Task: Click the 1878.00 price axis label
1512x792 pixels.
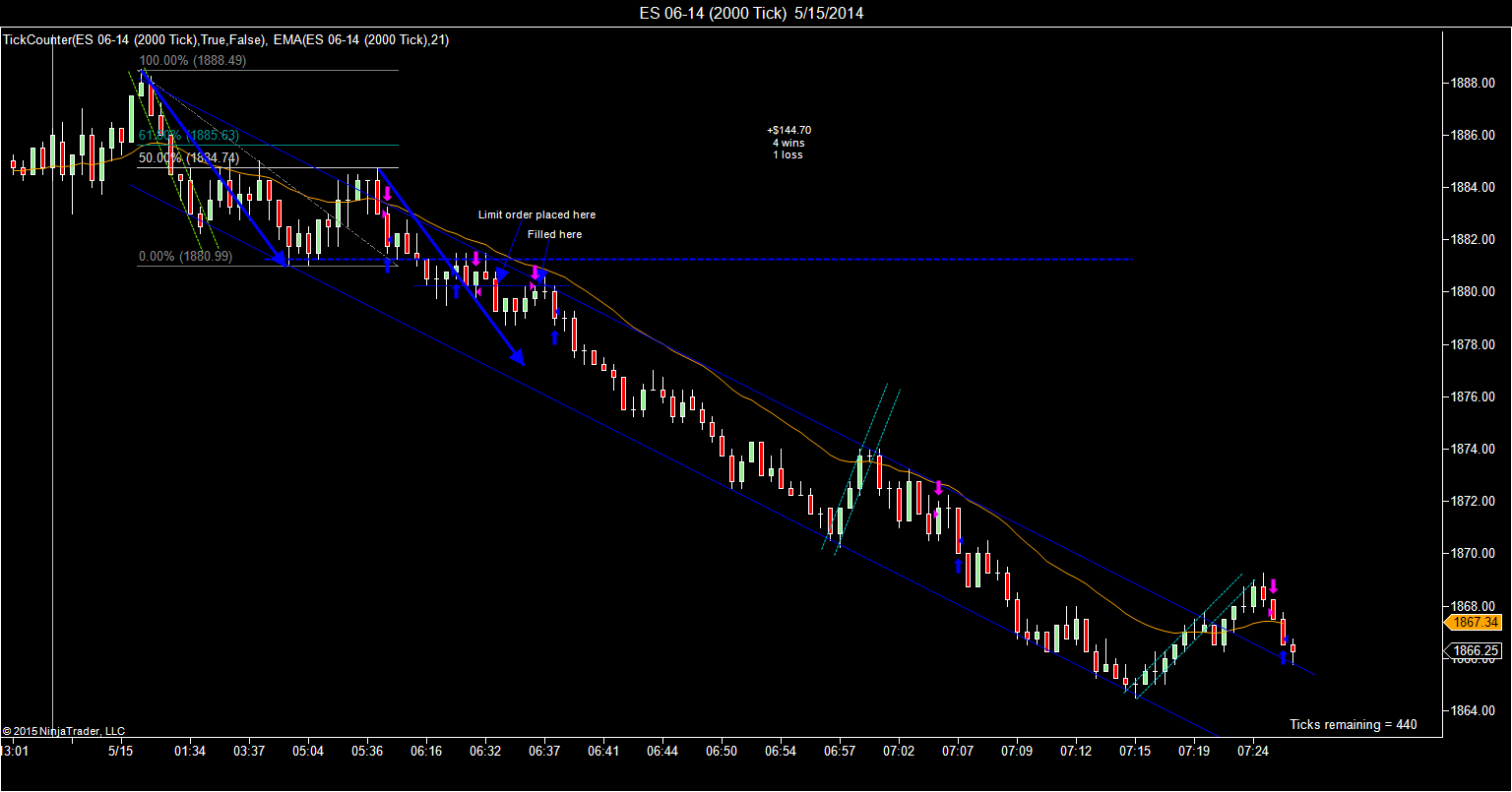Action: click(1474, 344)
